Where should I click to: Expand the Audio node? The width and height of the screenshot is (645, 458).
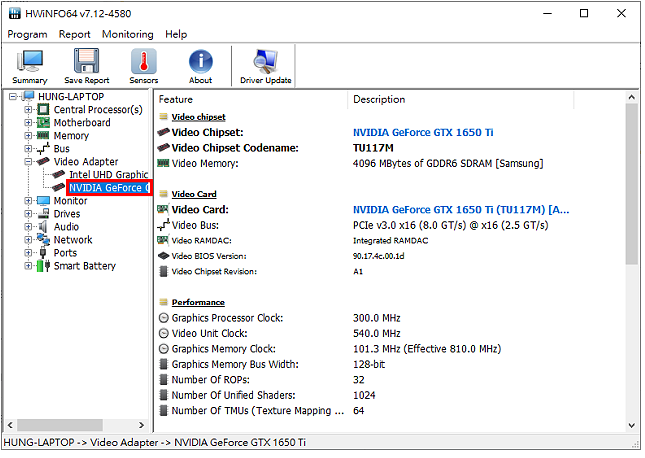(x=28, y=227)
